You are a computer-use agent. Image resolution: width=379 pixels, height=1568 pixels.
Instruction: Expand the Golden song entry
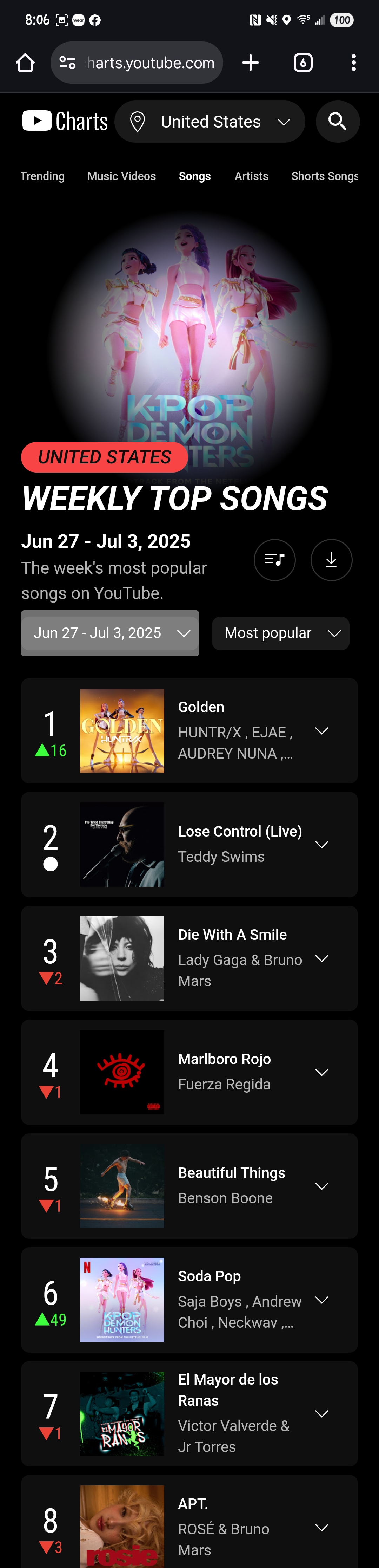click(322, 730)
